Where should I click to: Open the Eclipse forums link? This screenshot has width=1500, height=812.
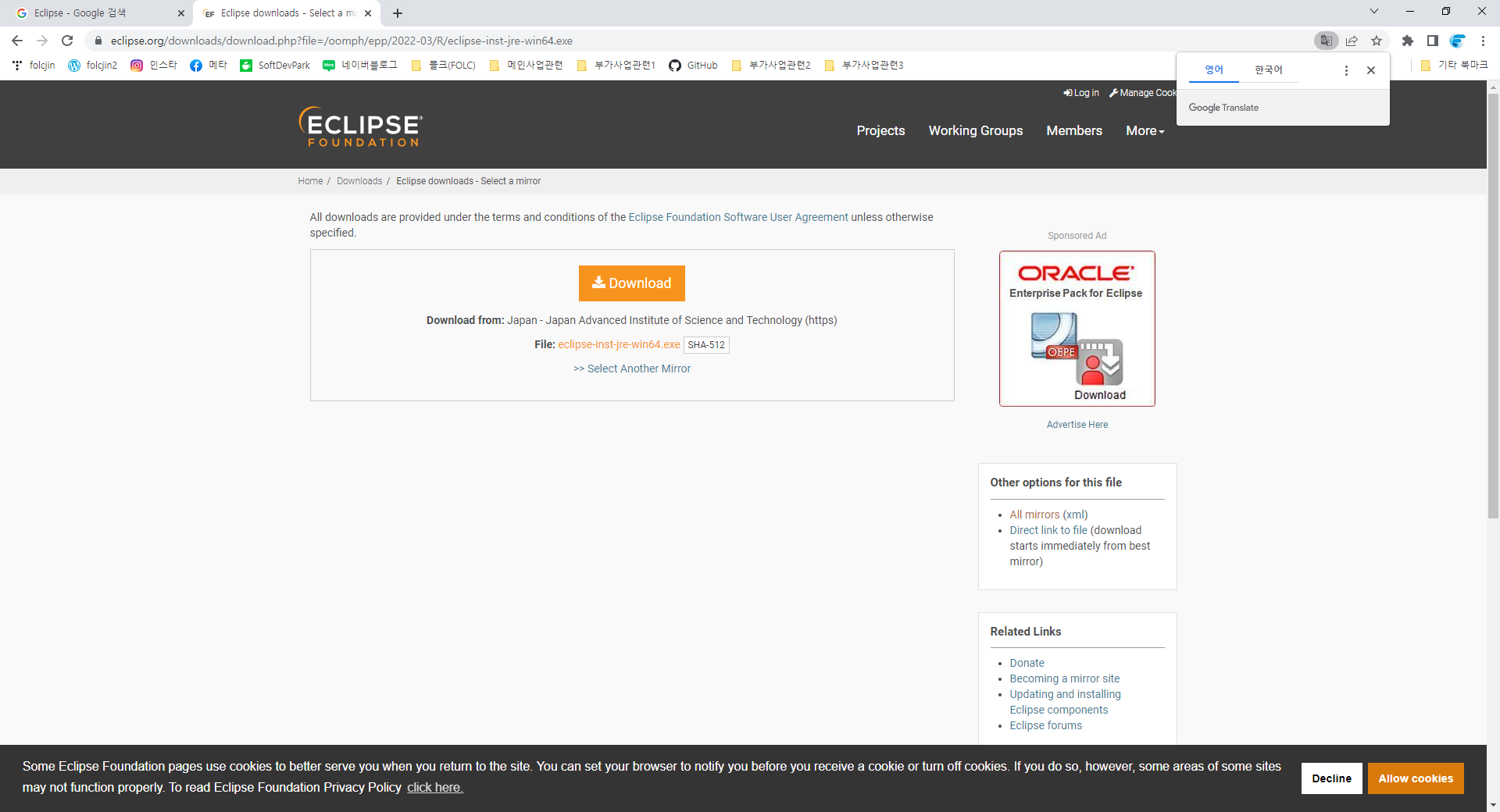coord(1045,725)
